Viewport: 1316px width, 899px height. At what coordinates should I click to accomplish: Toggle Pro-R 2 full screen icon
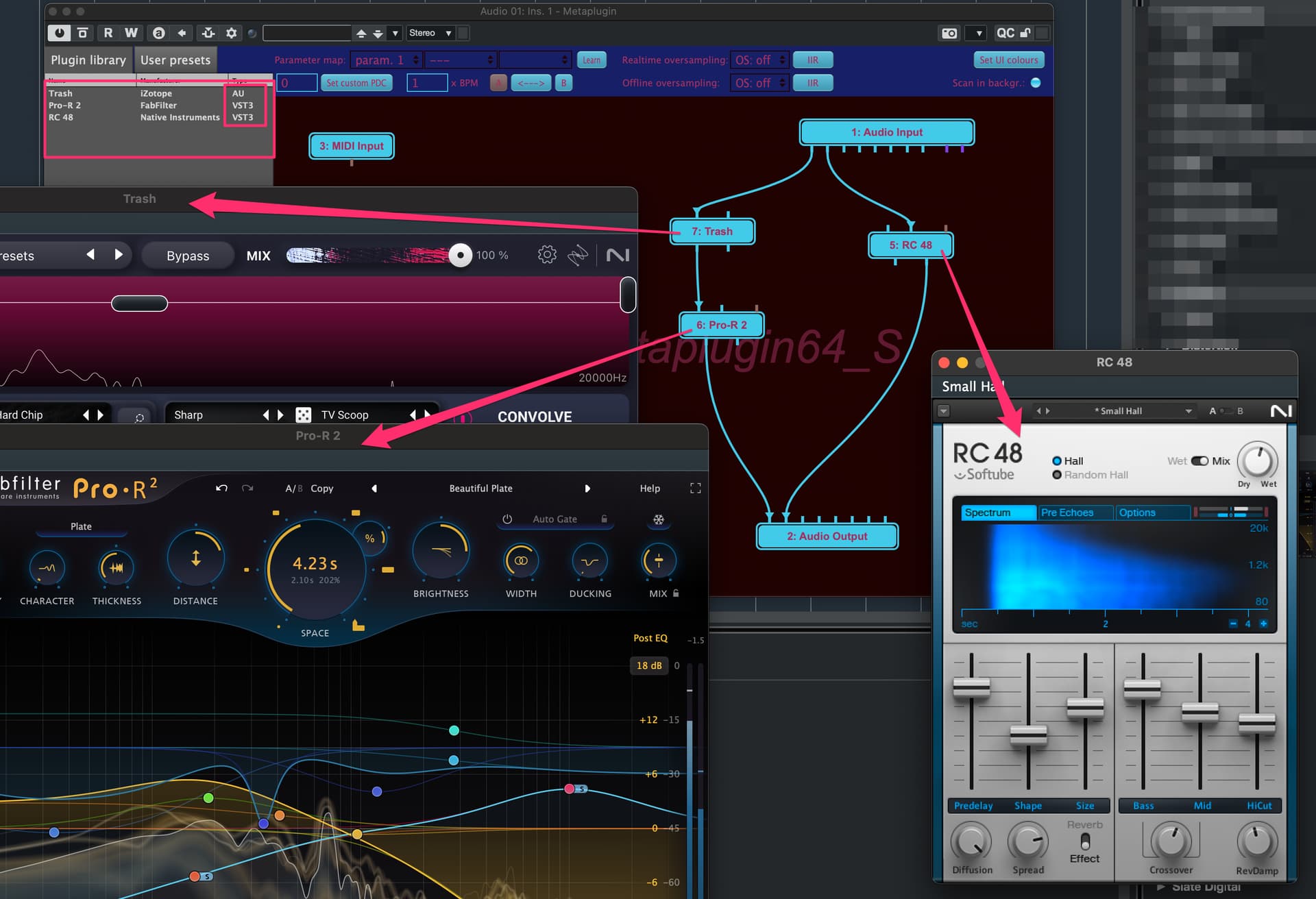[695, 489]
